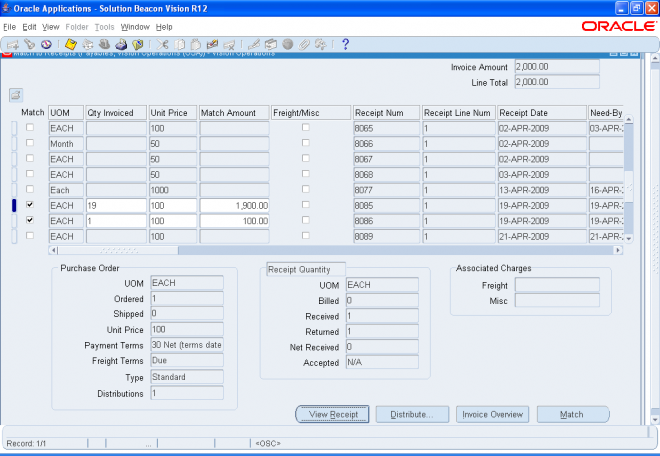Click the yellow Save diskette icon
The height and width of the screenshot is (456, 660).
(71, 44)
